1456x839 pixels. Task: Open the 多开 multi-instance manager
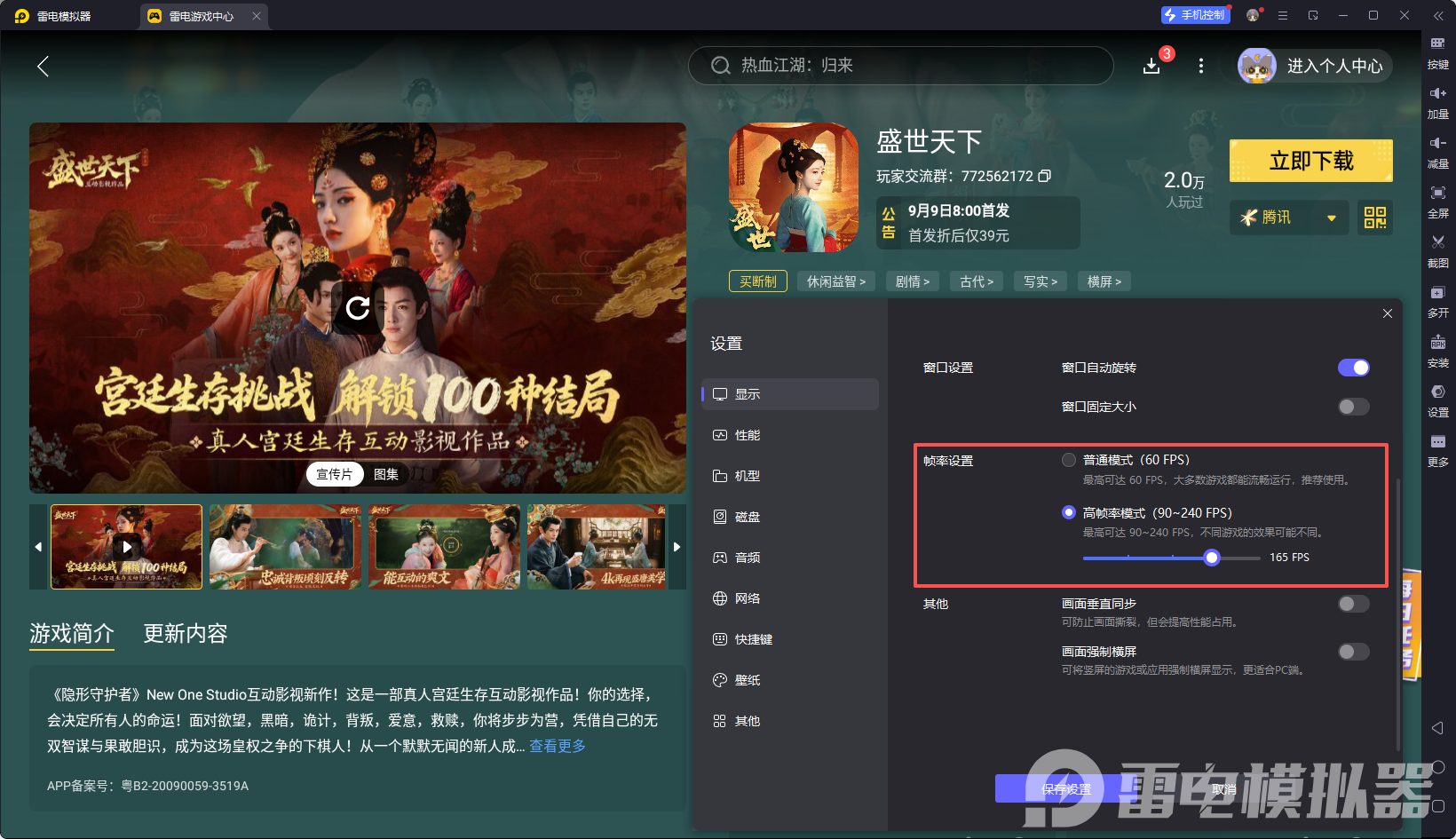click(1437, 302)
